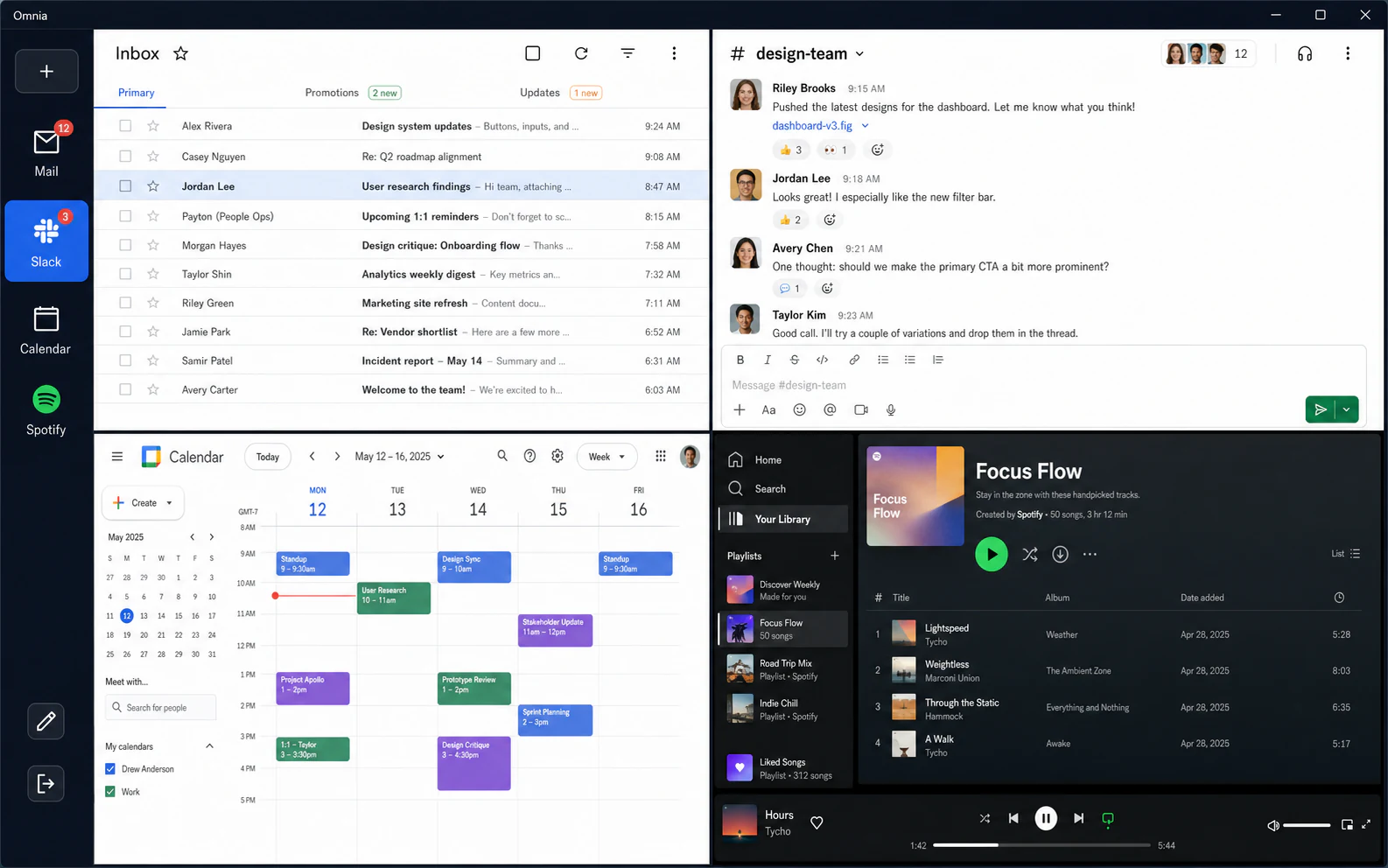Open the Inbox filter options
Viewport: 1388px width, 868px height.
[x=627, y=53]
